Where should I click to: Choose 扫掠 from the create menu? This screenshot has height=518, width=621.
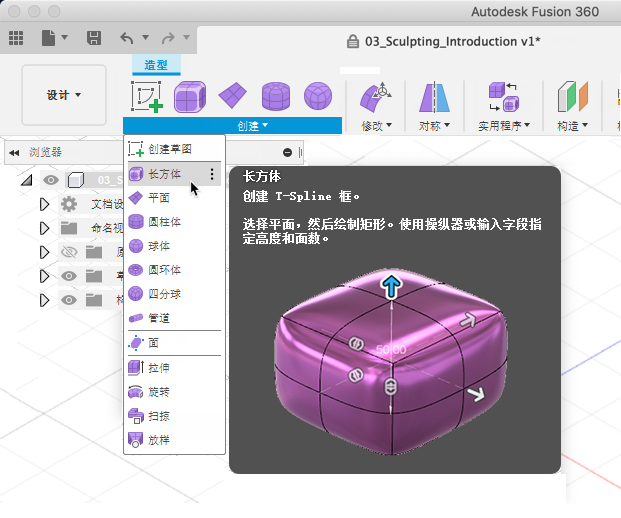(x=174, y=416)
